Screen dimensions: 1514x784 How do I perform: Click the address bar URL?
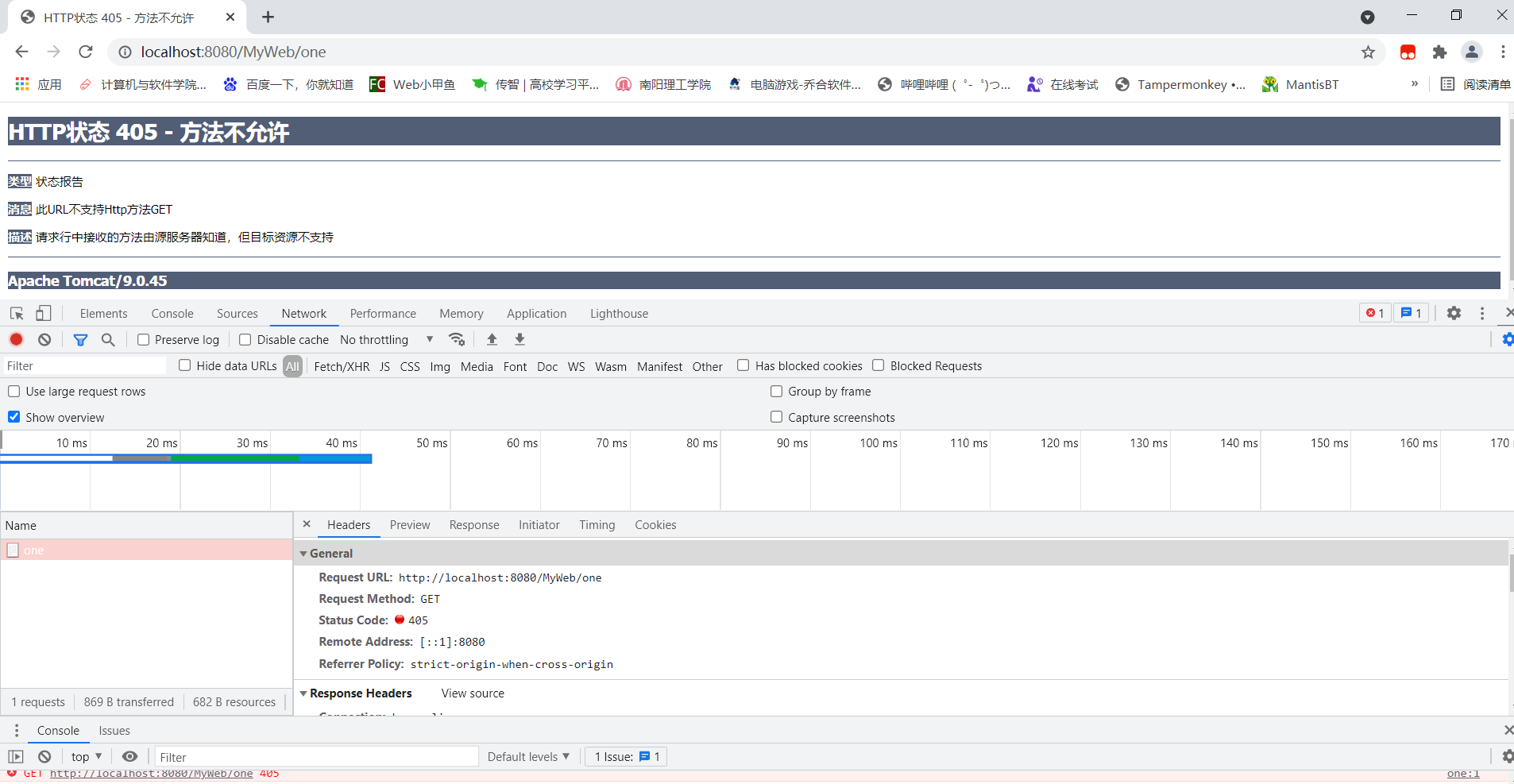pos(234,52)
